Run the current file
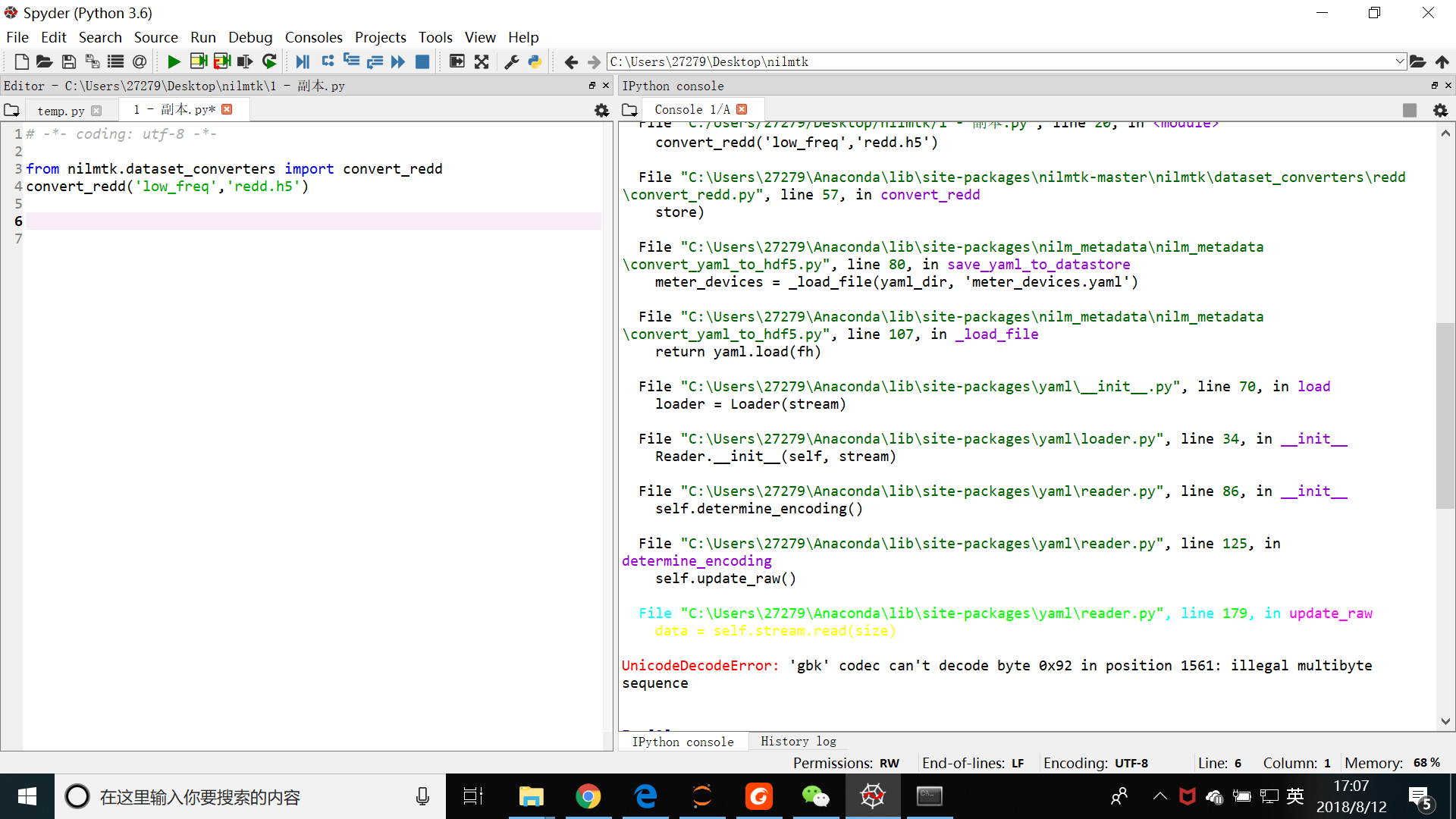Viewport: 1456px width, 819px height. pos(173,61)
